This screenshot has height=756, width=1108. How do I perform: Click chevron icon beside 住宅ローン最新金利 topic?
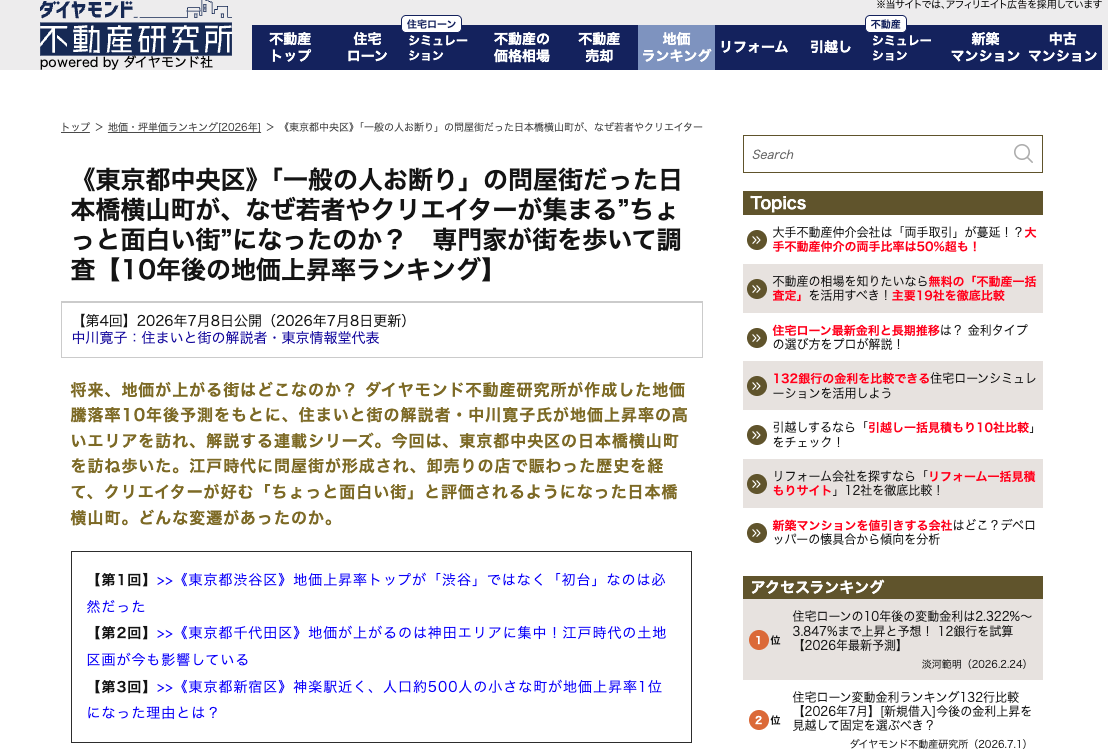[x=756, y=338]
